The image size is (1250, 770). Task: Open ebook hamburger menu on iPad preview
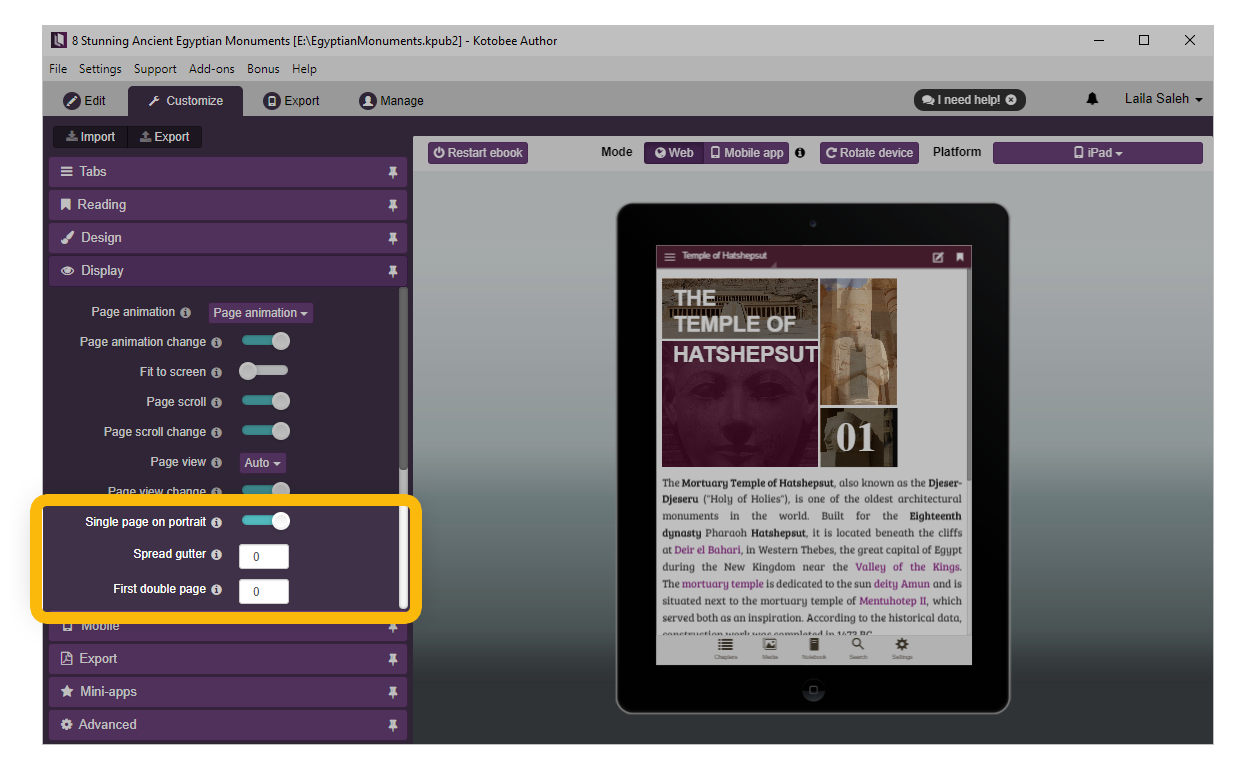(670, 257)
